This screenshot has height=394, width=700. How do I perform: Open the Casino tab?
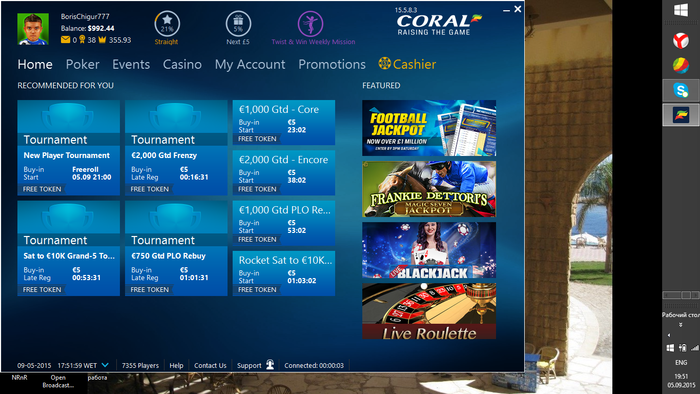[x=182, y=64]
